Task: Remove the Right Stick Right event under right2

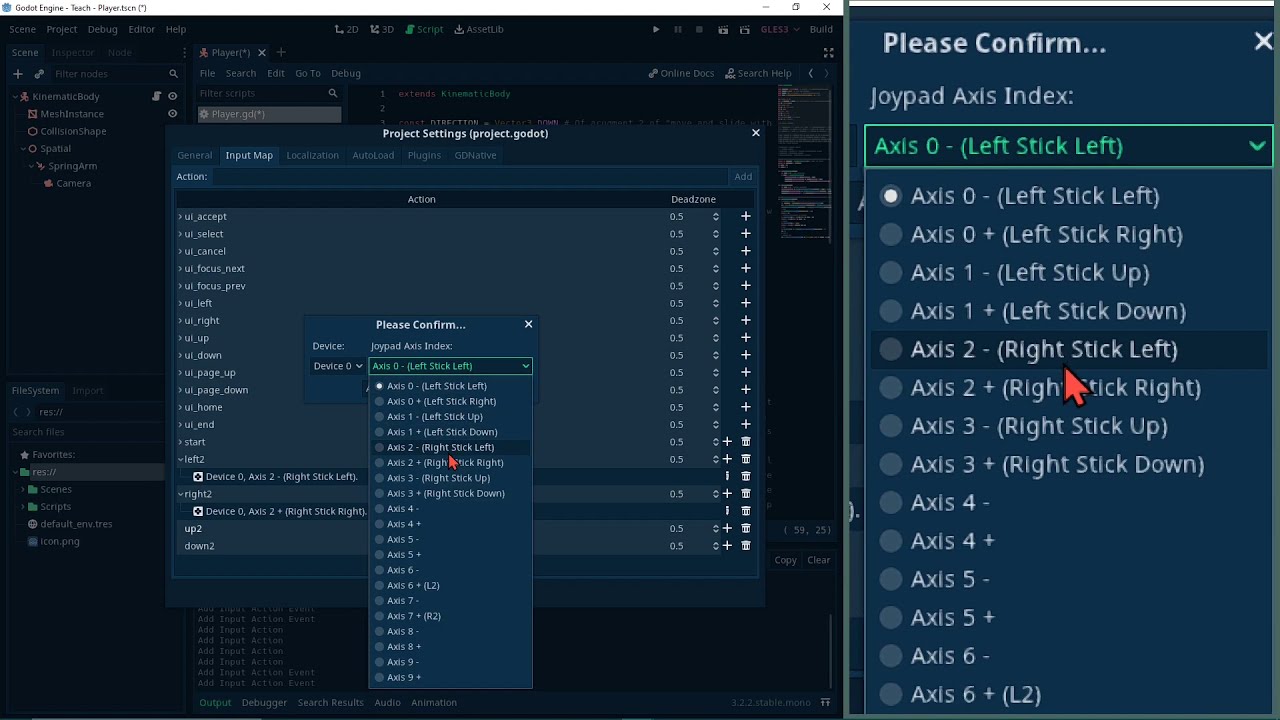Action: pos(746,511)
